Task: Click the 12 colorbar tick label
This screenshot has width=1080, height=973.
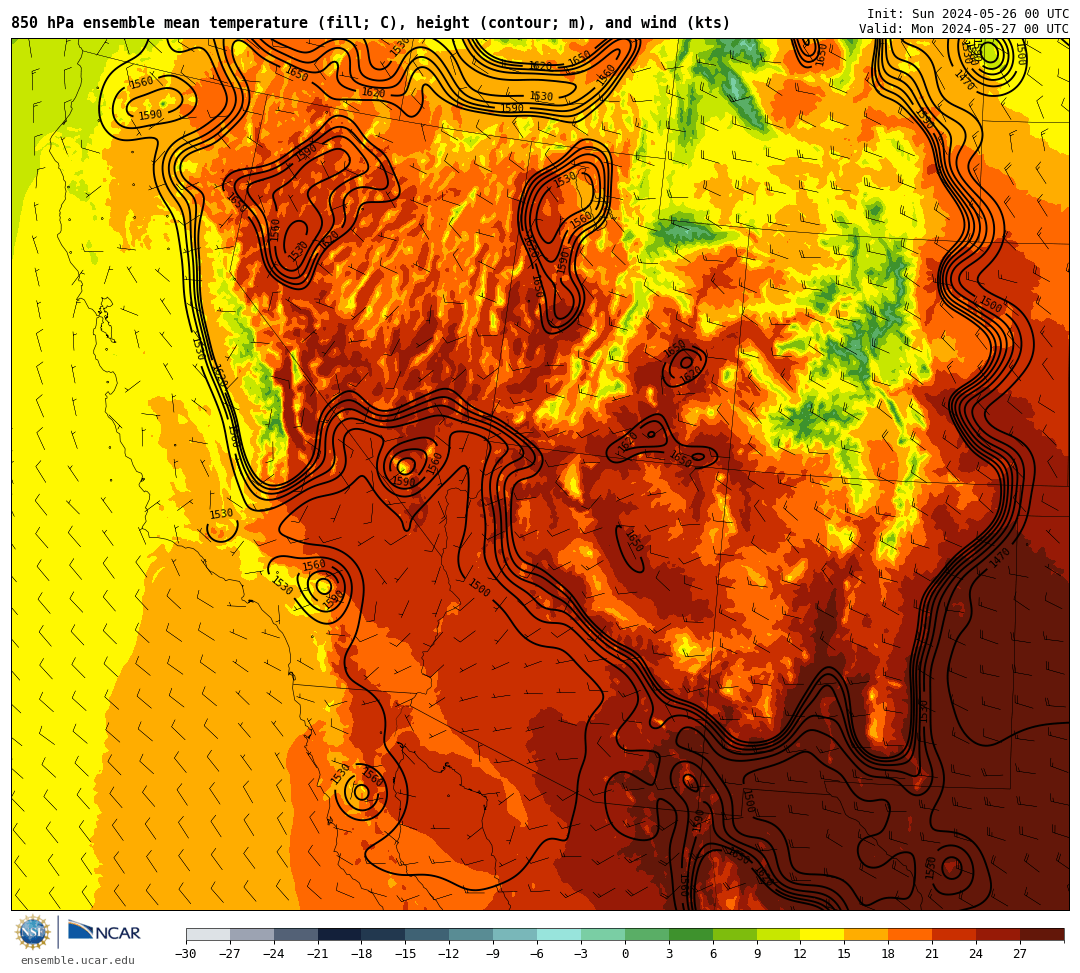Action: coord(800,954)
